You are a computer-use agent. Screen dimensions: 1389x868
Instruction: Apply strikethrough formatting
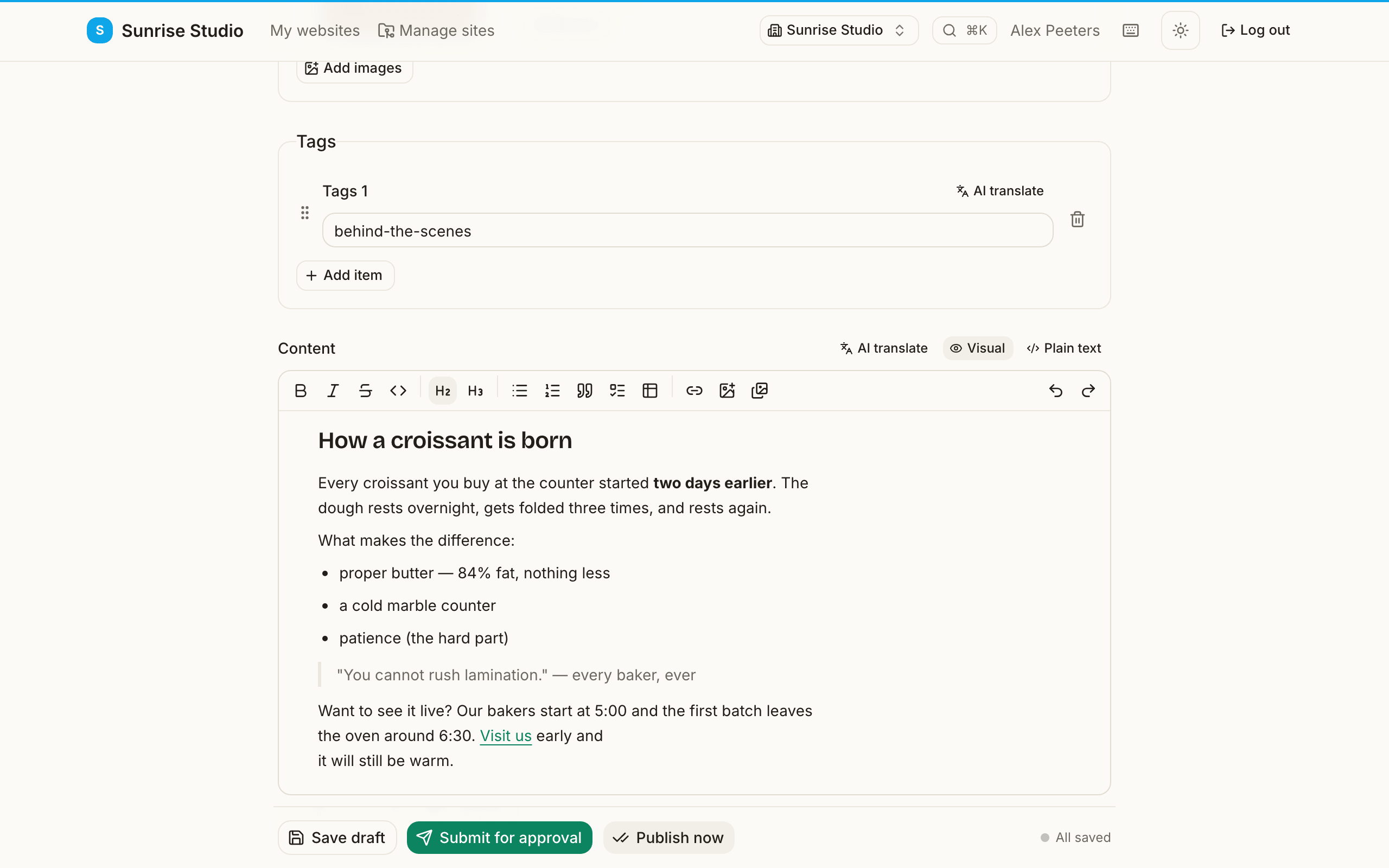(366, 391)
